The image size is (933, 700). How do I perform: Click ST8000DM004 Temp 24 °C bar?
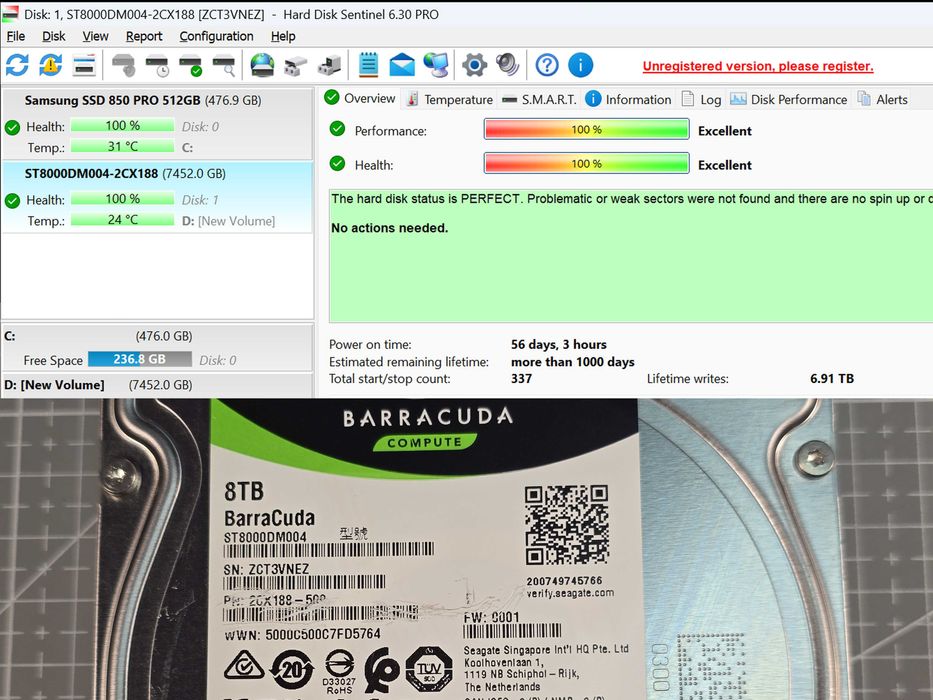123,220
